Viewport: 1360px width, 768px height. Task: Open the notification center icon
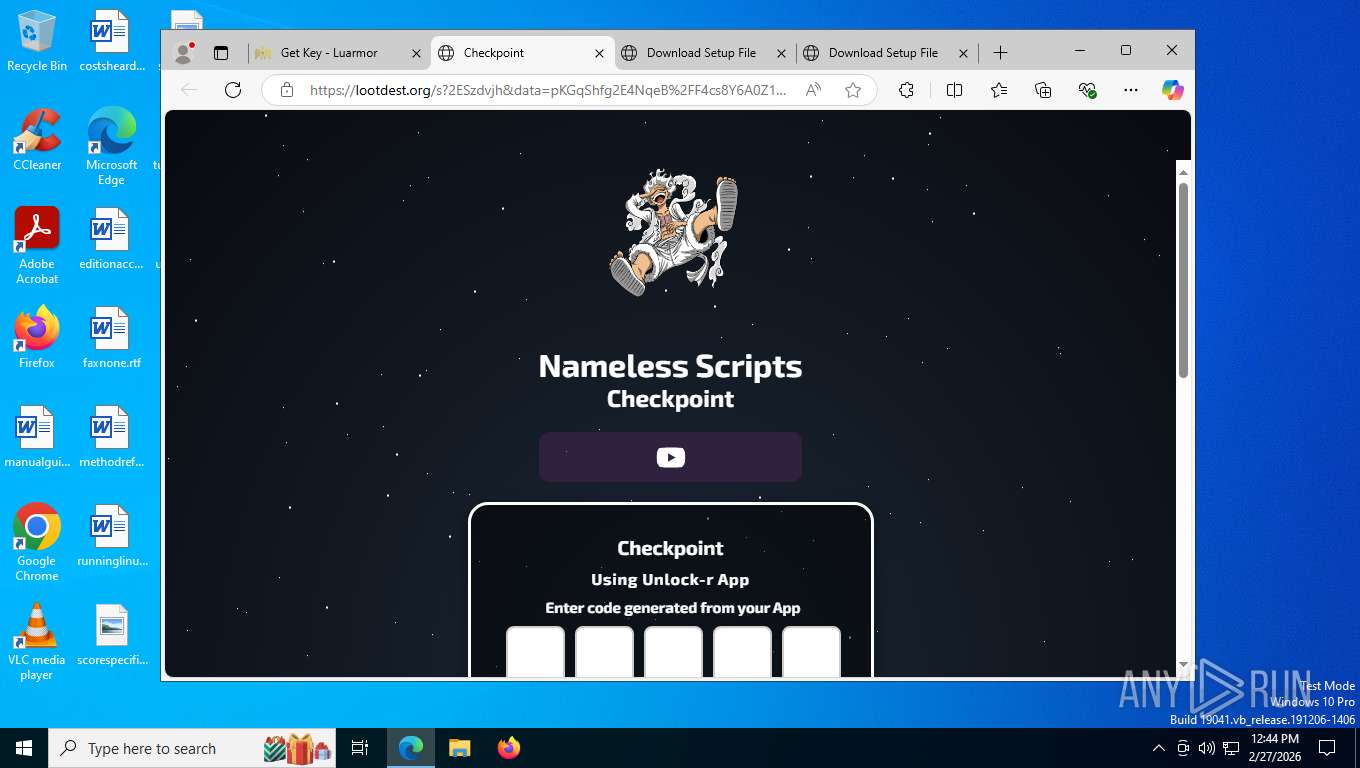coord(1327,748)
